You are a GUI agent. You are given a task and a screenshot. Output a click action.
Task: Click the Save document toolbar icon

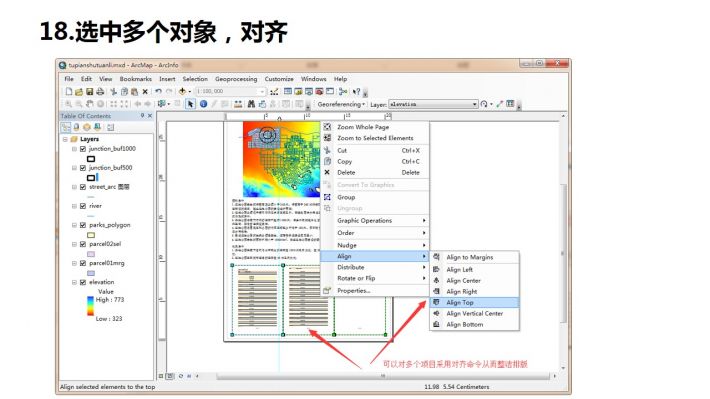[90, 91]
